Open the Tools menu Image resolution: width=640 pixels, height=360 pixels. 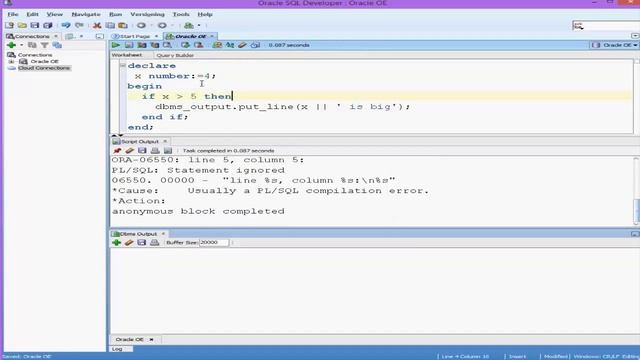tap(181, 14)
